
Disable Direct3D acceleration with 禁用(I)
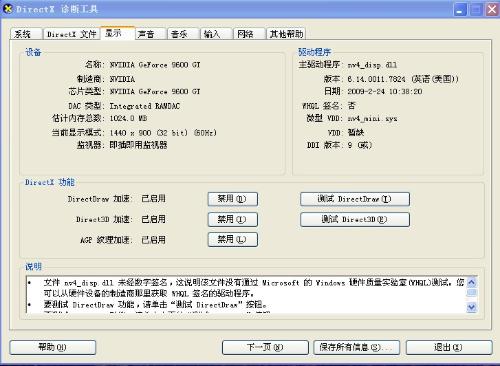[233, 219]
